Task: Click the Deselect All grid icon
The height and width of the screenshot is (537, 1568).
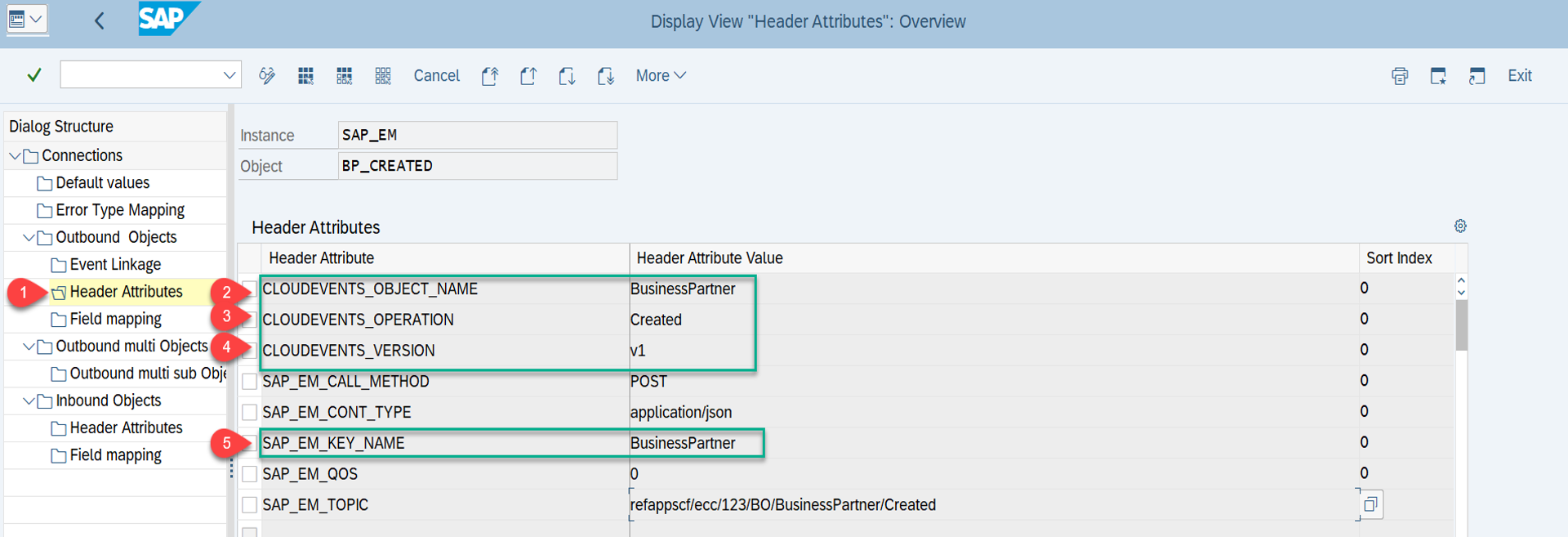Action: tap(383, 76)
